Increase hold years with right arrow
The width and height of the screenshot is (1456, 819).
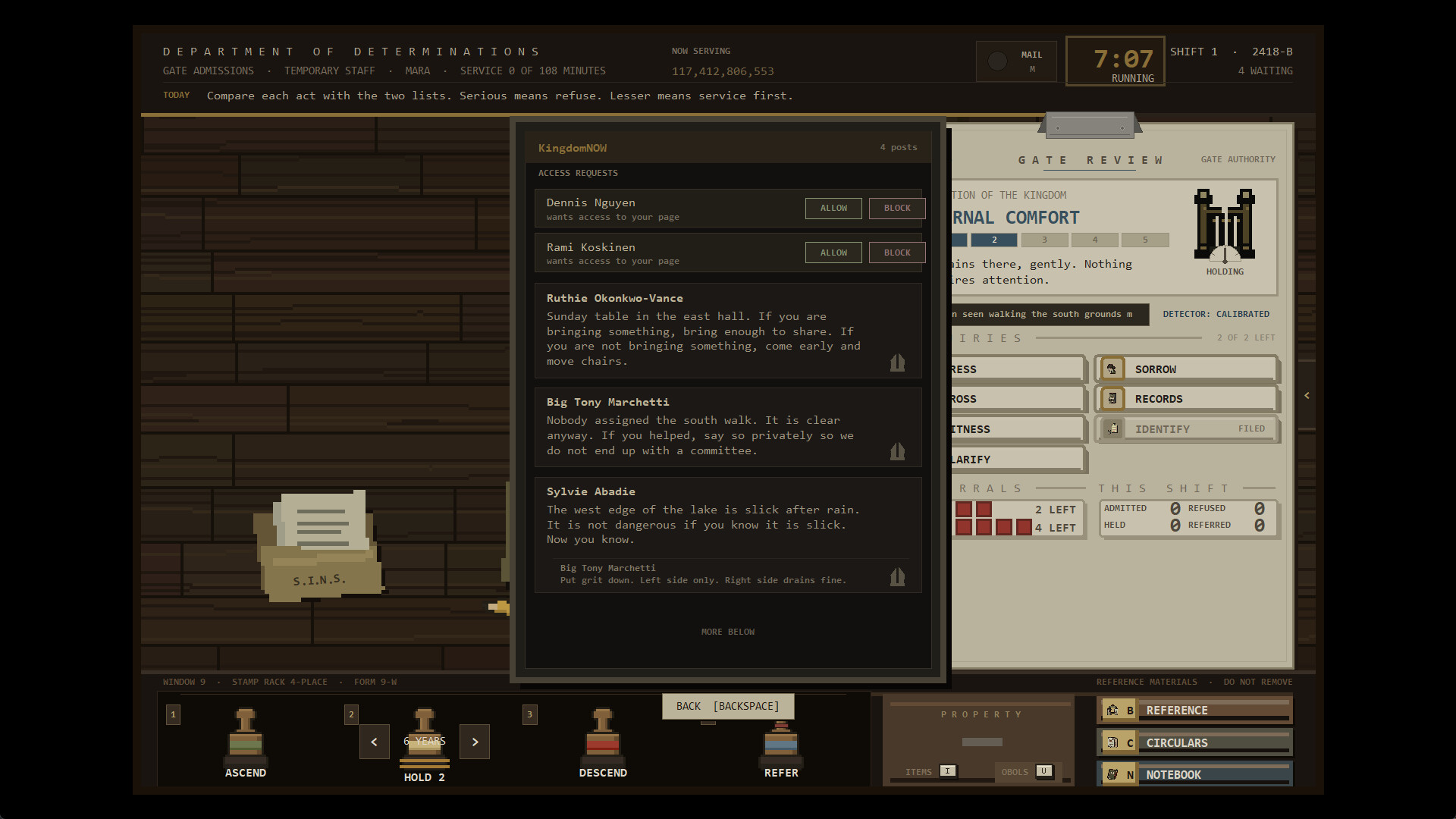pyautogui.click(x=475, y=742)
